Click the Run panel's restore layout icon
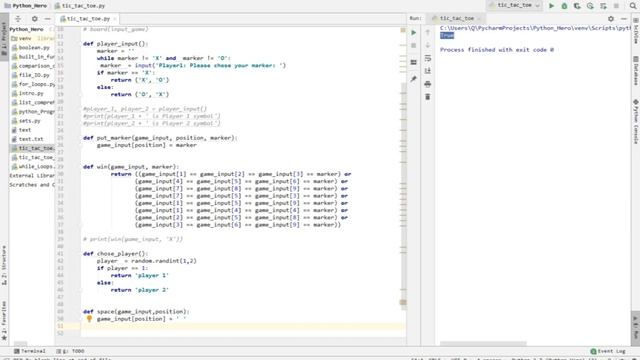 [413, 62]
